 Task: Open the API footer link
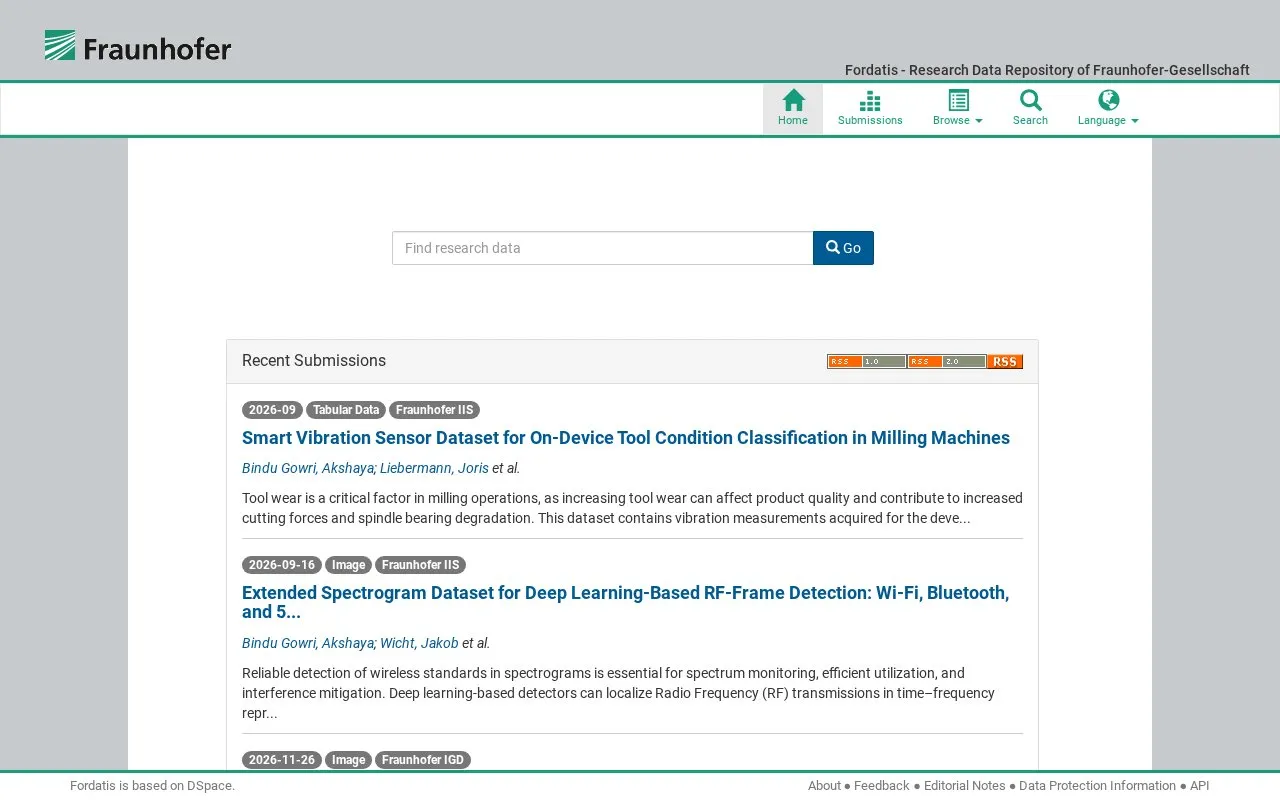click(1199, 786)
